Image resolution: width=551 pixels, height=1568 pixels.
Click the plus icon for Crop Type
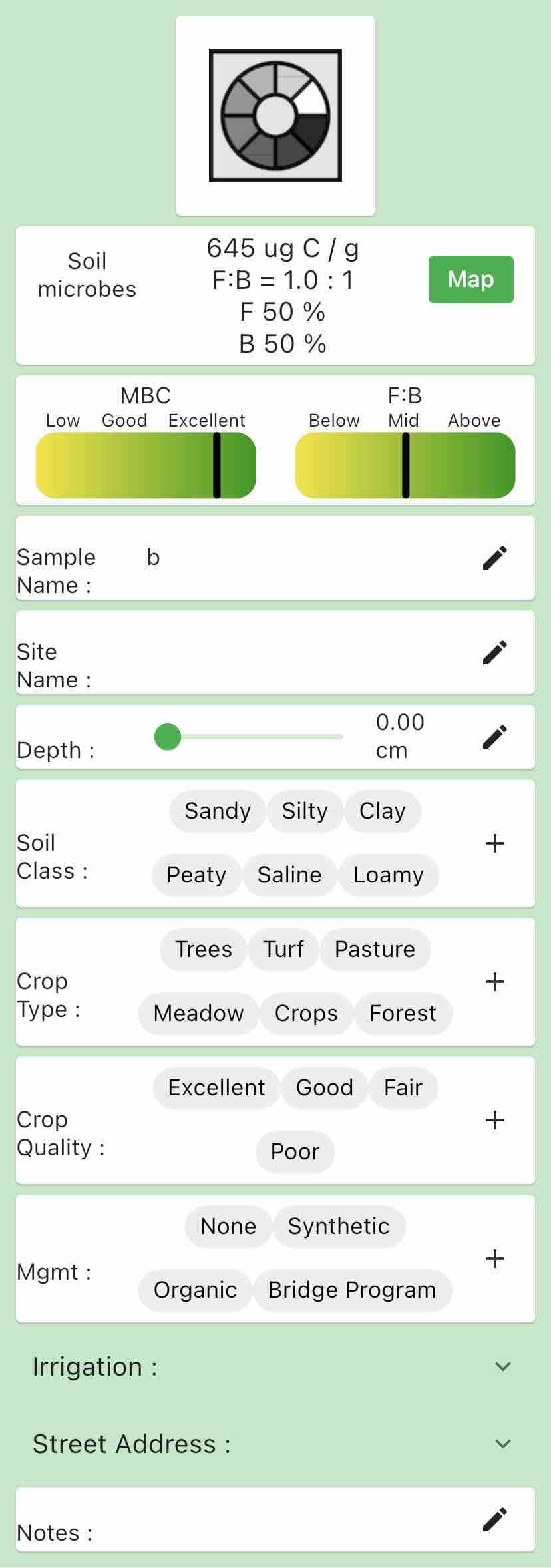(494, 982)
